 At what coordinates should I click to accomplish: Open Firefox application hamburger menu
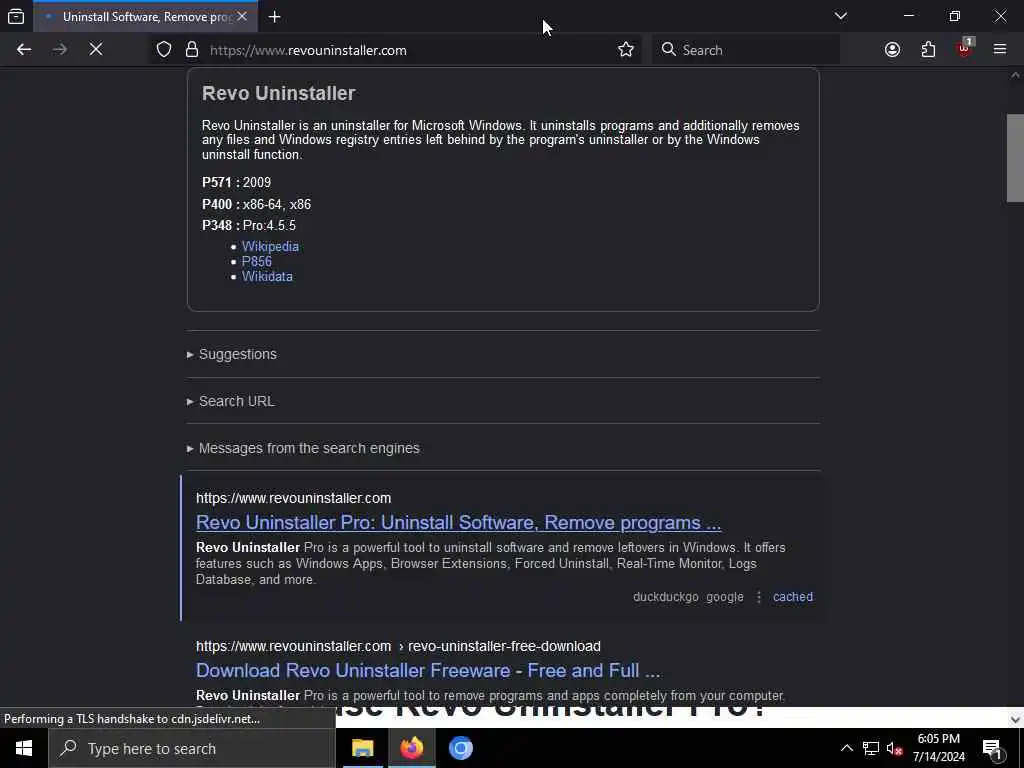1000,49
